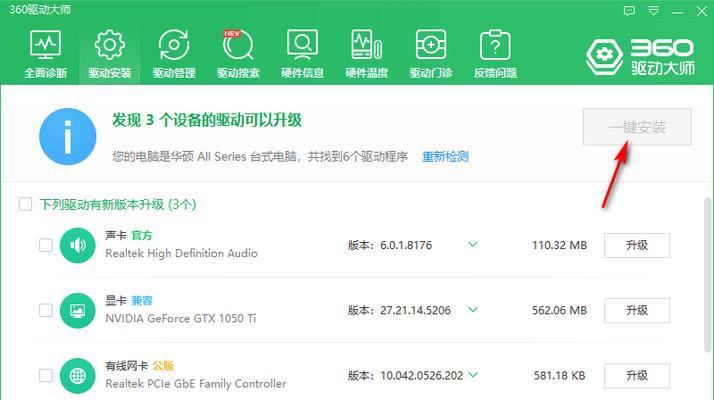Viewport: 714px width, 400px height.
Task: Expand version dropdown for 10.042.0526.202
Action: [473, 375]
